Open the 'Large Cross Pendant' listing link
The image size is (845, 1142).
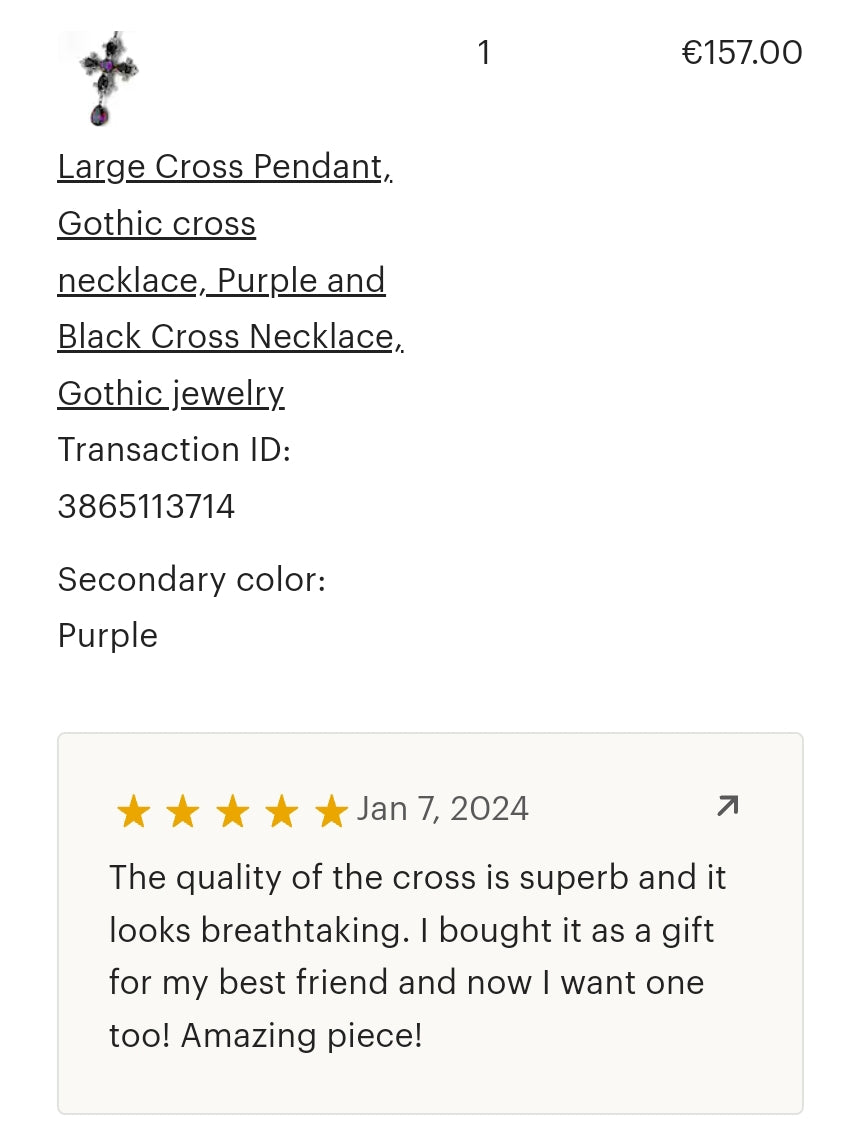(x=224, y=167)
